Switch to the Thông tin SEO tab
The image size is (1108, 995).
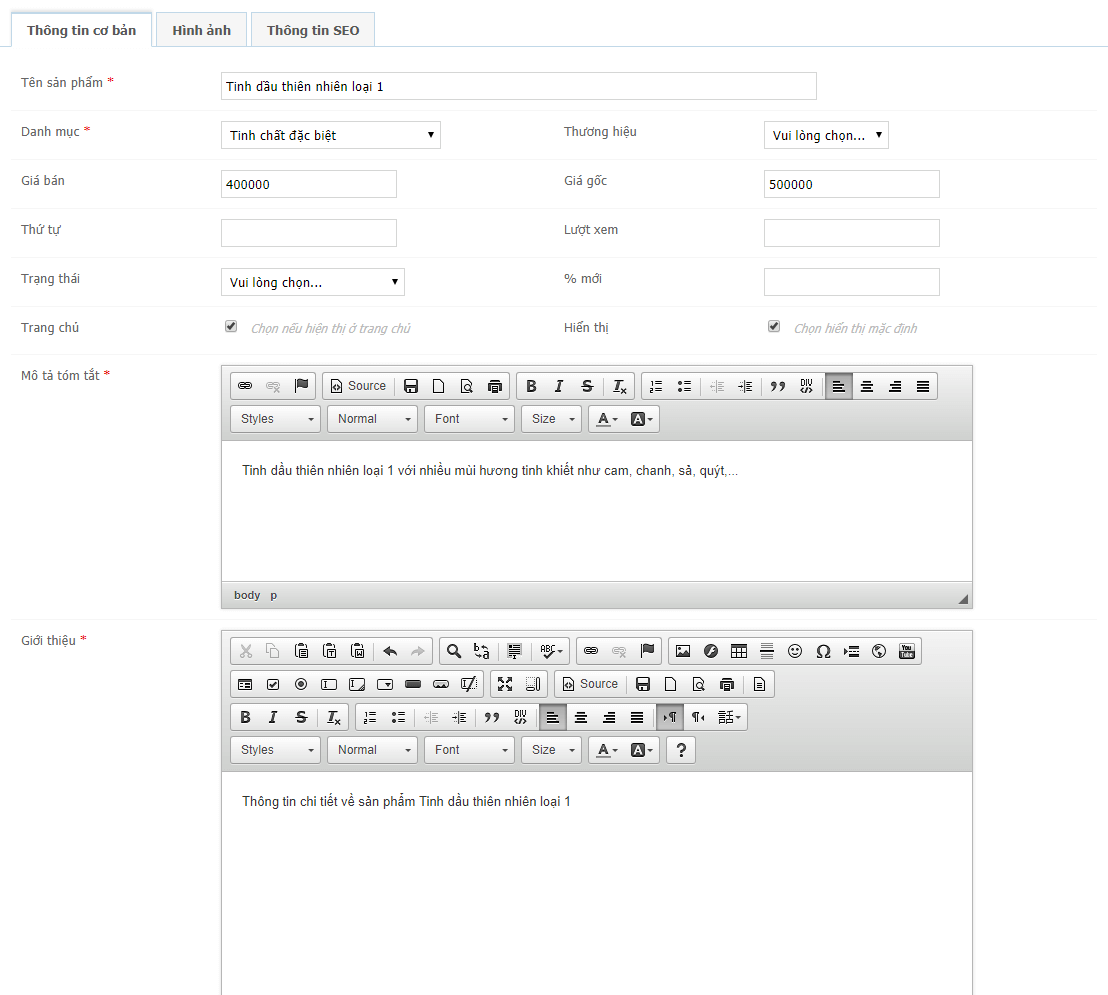tap(313, 30)
